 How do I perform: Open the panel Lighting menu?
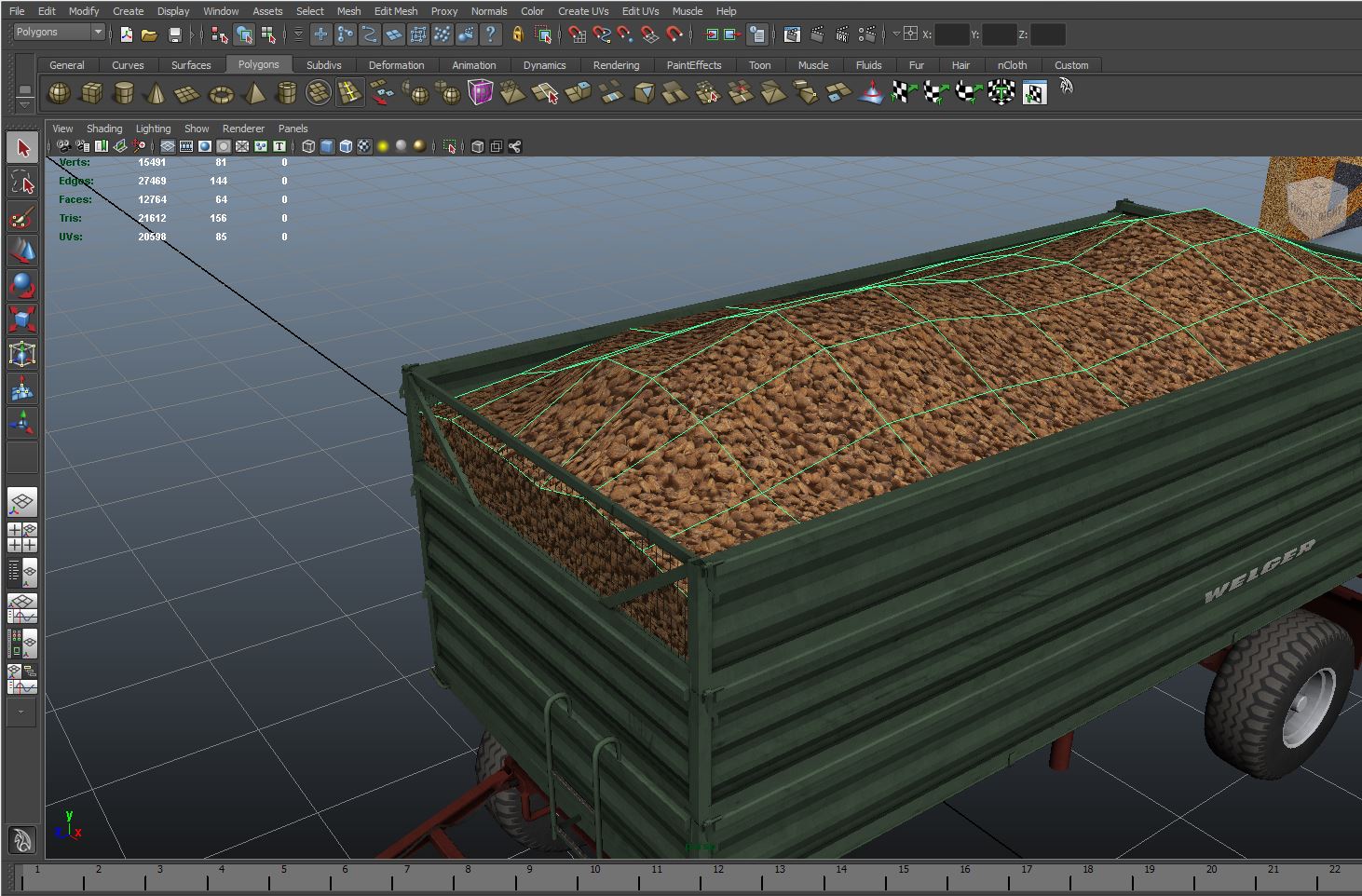153,129
